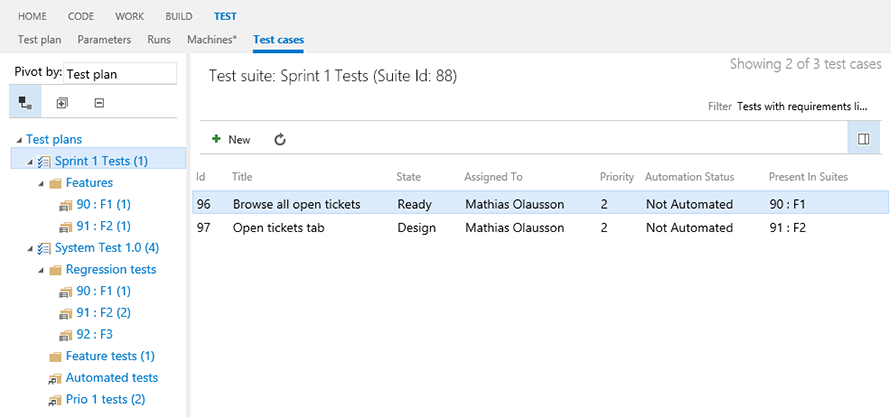Click the collapse all suites icon
This screenshot has width=891, height=417.
(99, 103)
